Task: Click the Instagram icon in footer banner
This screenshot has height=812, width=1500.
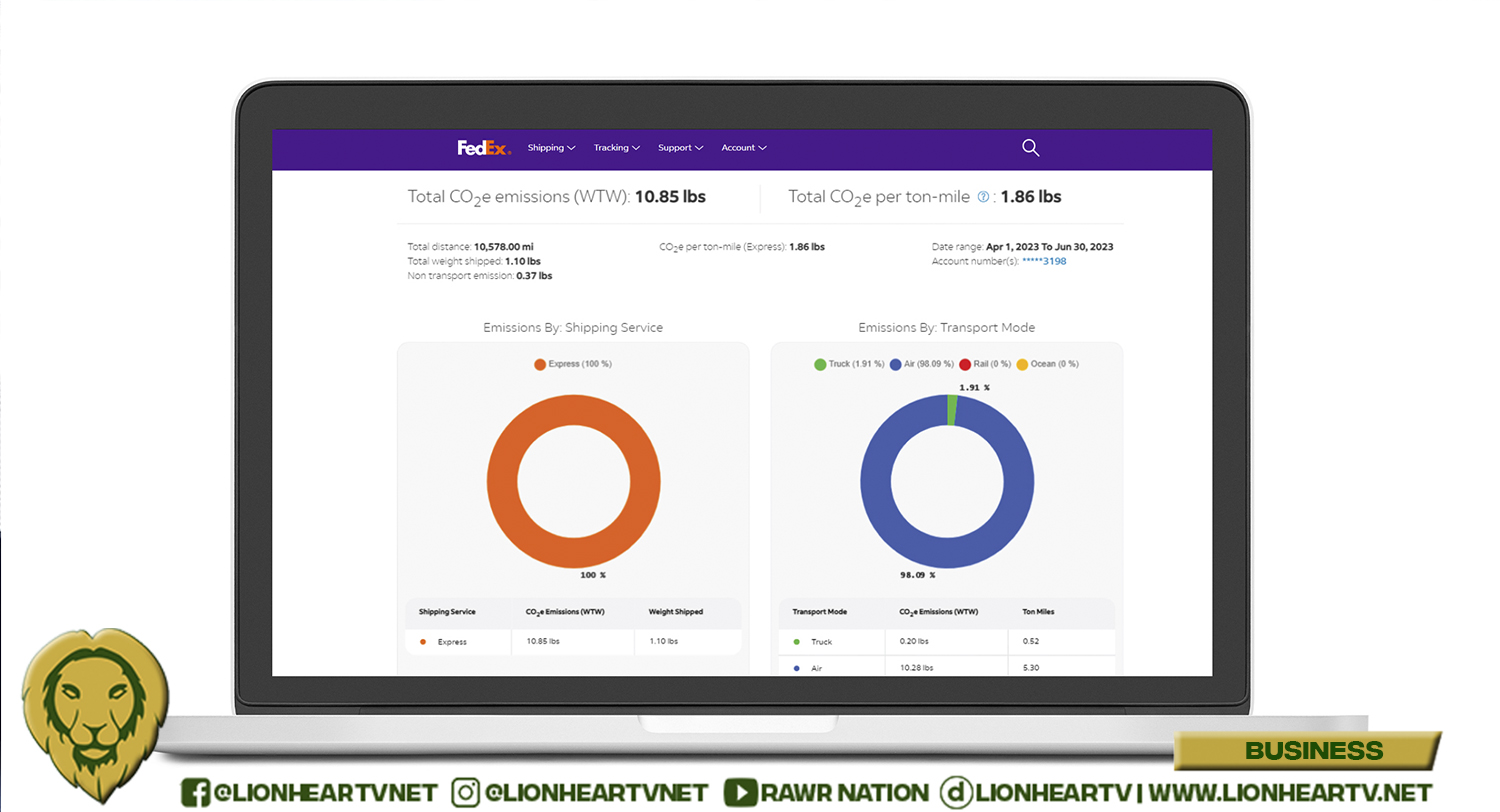Action: (467, 793)
